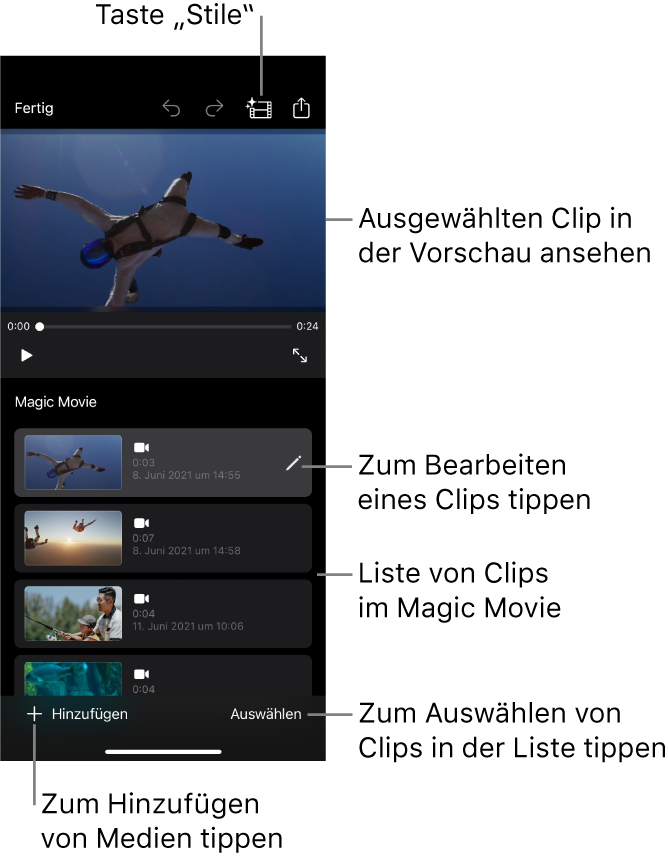Edit the first clip with pencil icon
Viewport: 668px width, 859px height.
(292, 463)
